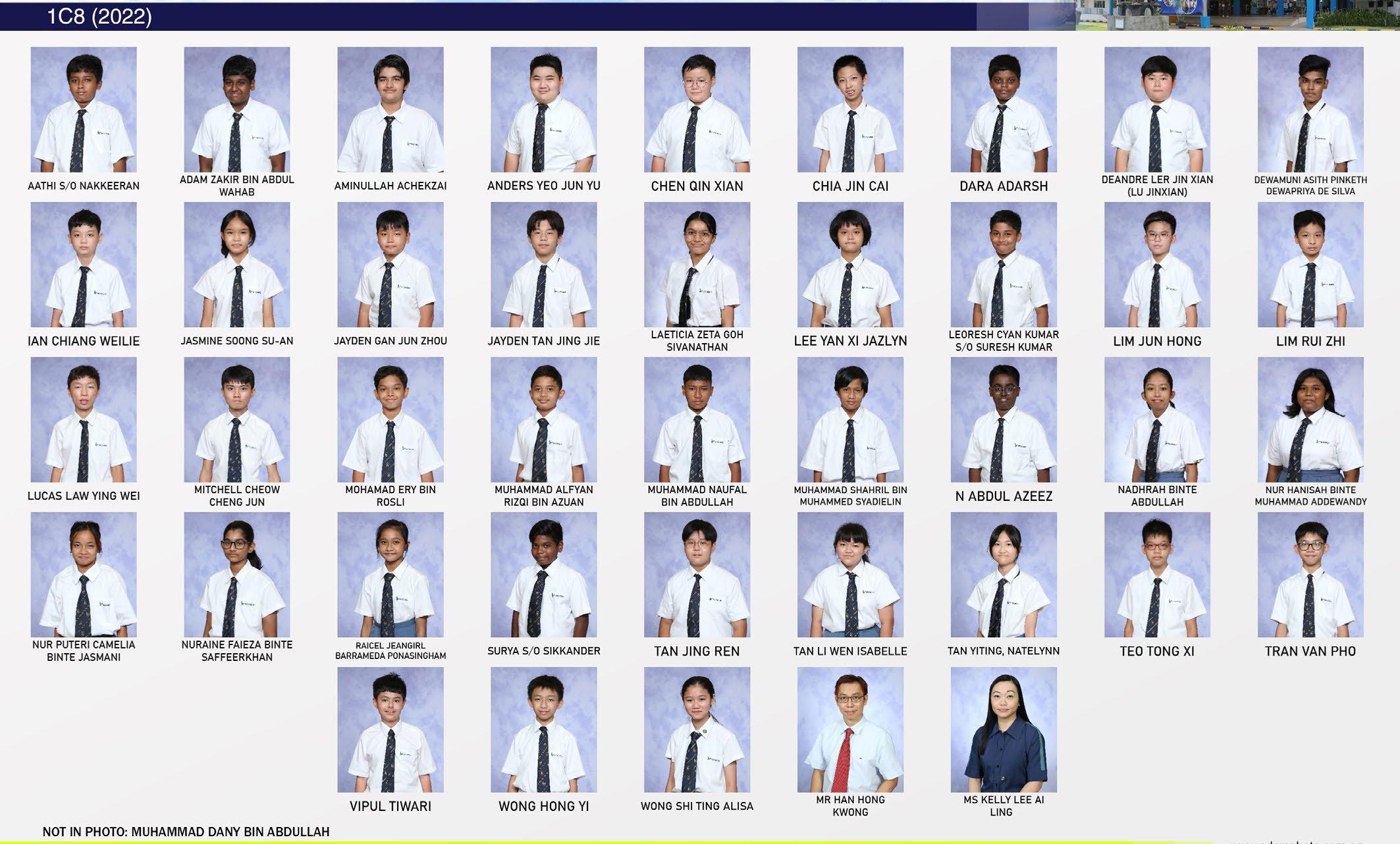Click Ms Kelly Lee Ai Ling's photo
Screen dimensions: 1400x844
[1004, 729]
